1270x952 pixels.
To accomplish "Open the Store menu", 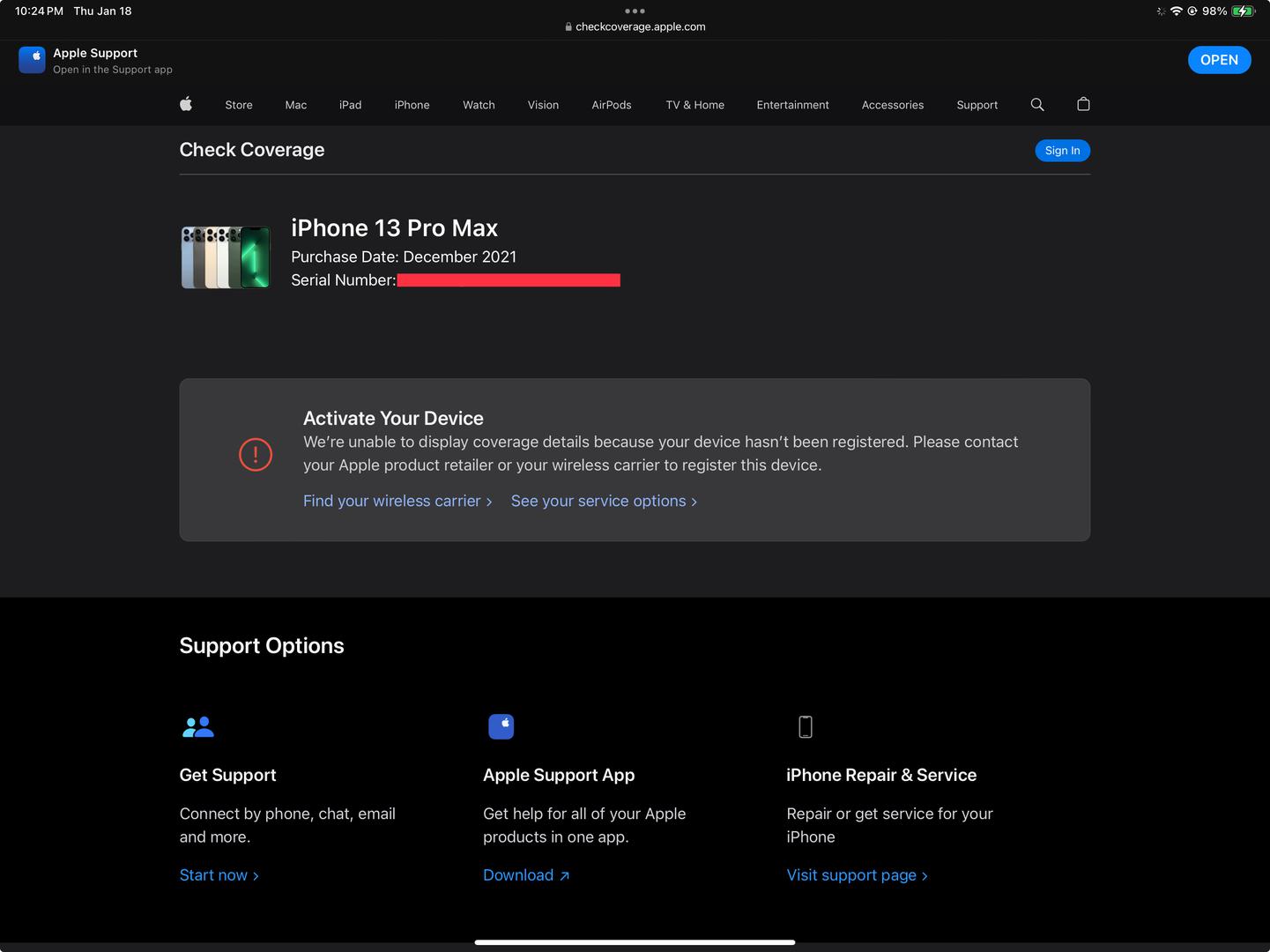I will pyautogui.click(x=239, y=105).
